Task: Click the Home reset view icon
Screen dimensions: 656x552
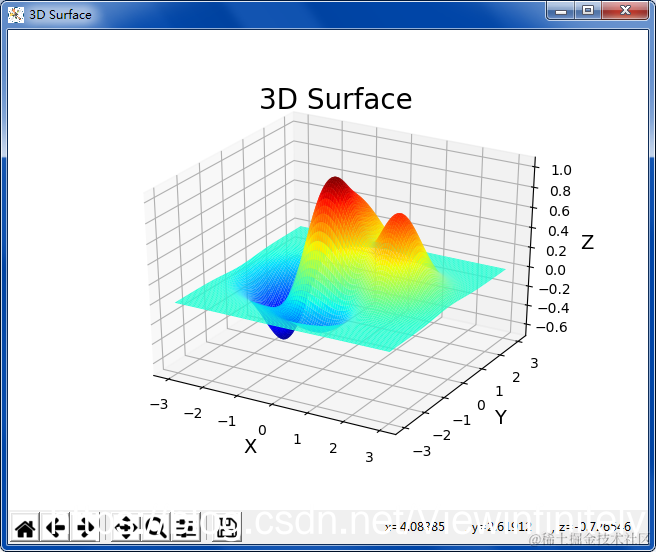Action: (x=25, y=527)
